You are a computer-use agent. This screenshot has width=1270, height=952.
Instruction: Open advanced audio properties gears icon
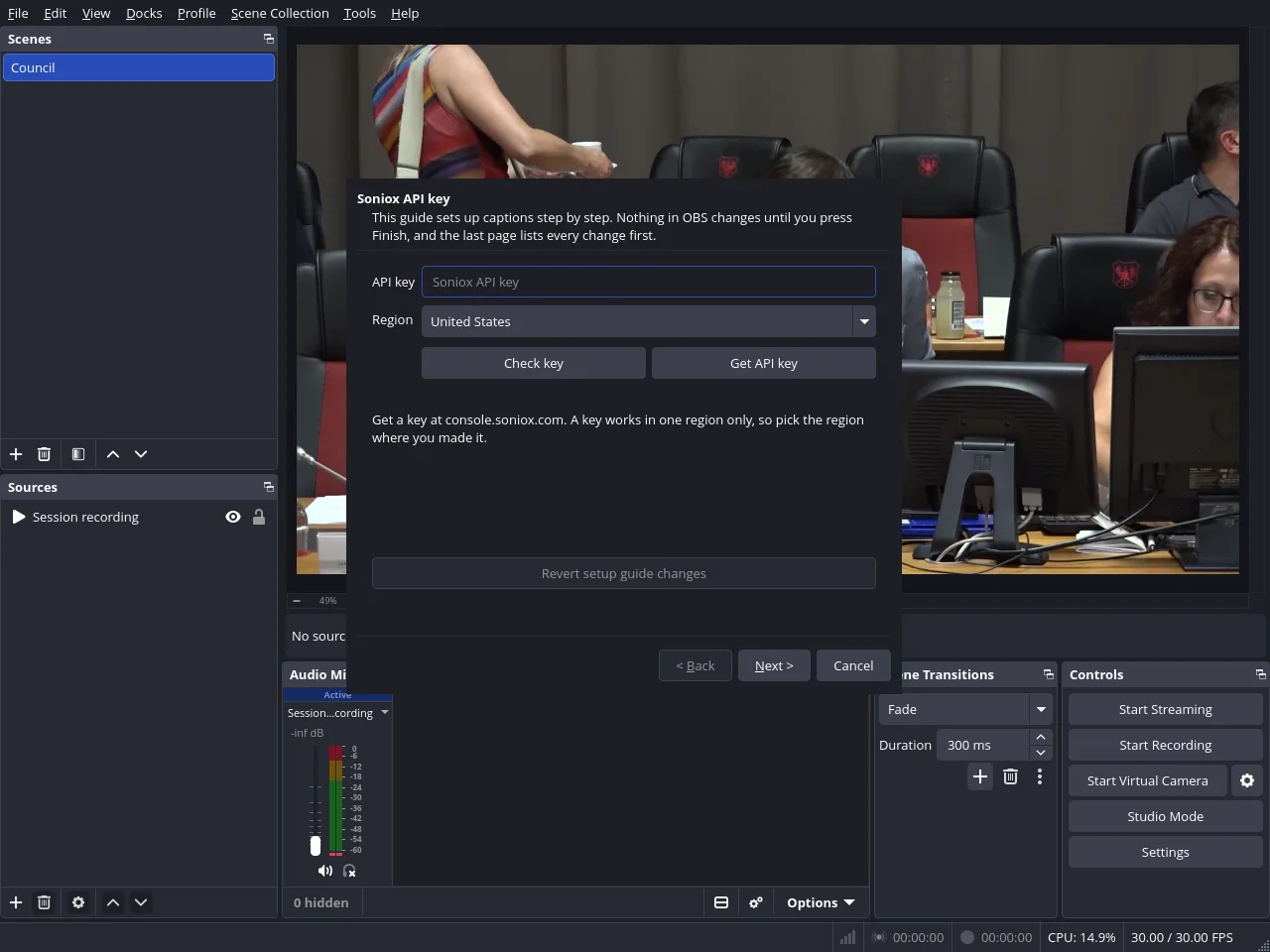[x=756, y=902]
